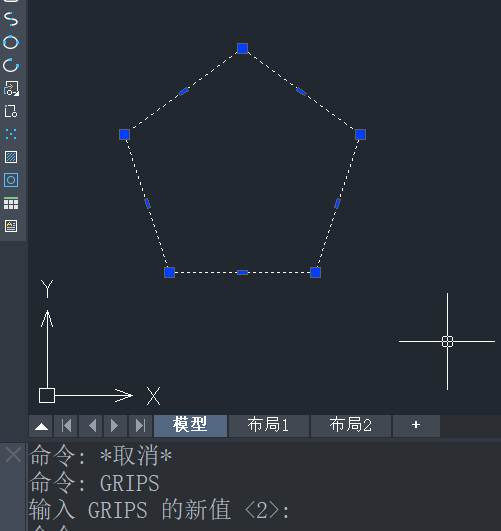Select the Multiline Text tool
The image size is (501, 531).
click(x=11, y=226)
